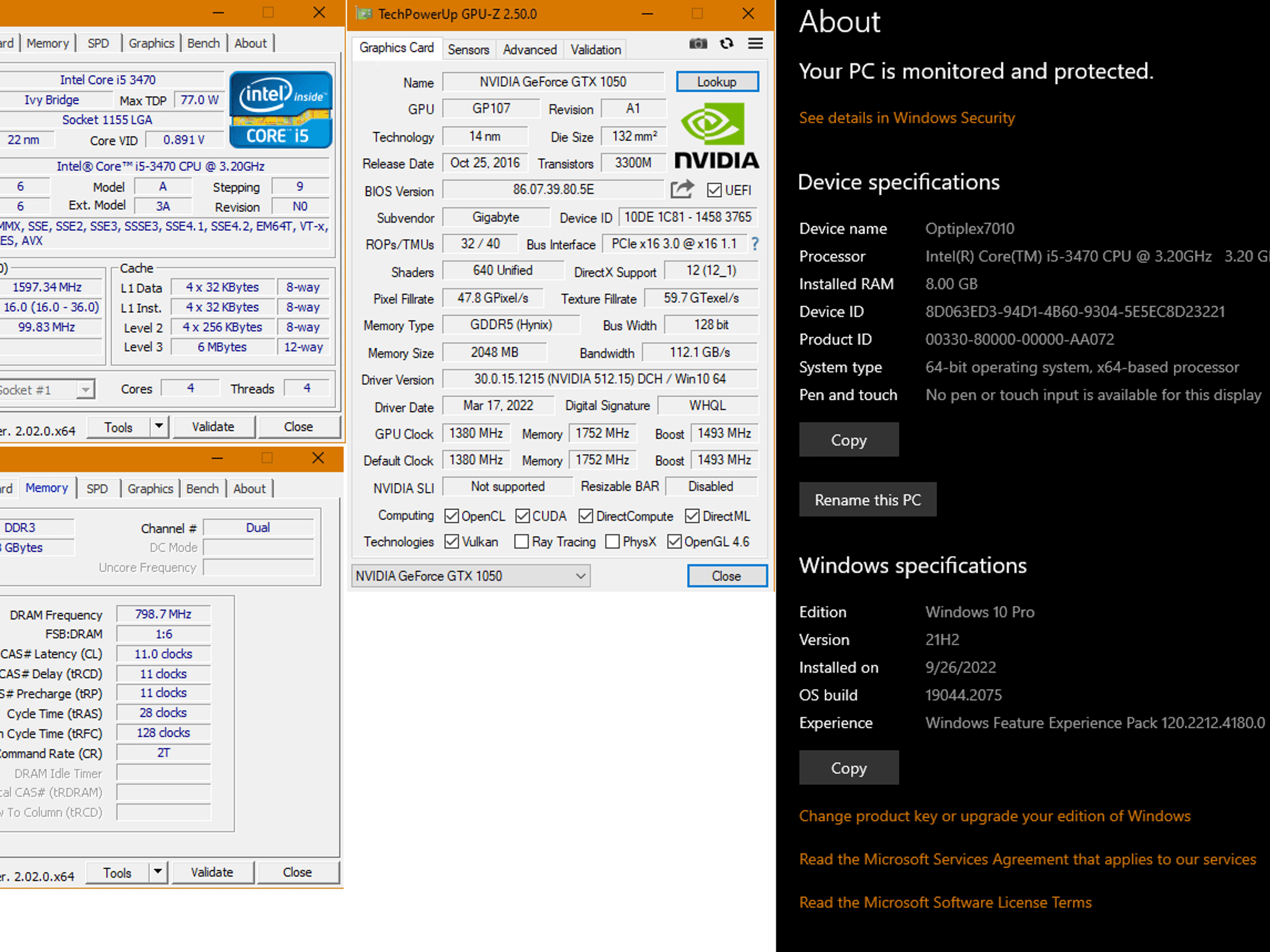Open the NVIDIA GeForce GTX 1050 dropdown
Image resolution: width=1270 pixels, height=952 pixels.
[471, 576]
